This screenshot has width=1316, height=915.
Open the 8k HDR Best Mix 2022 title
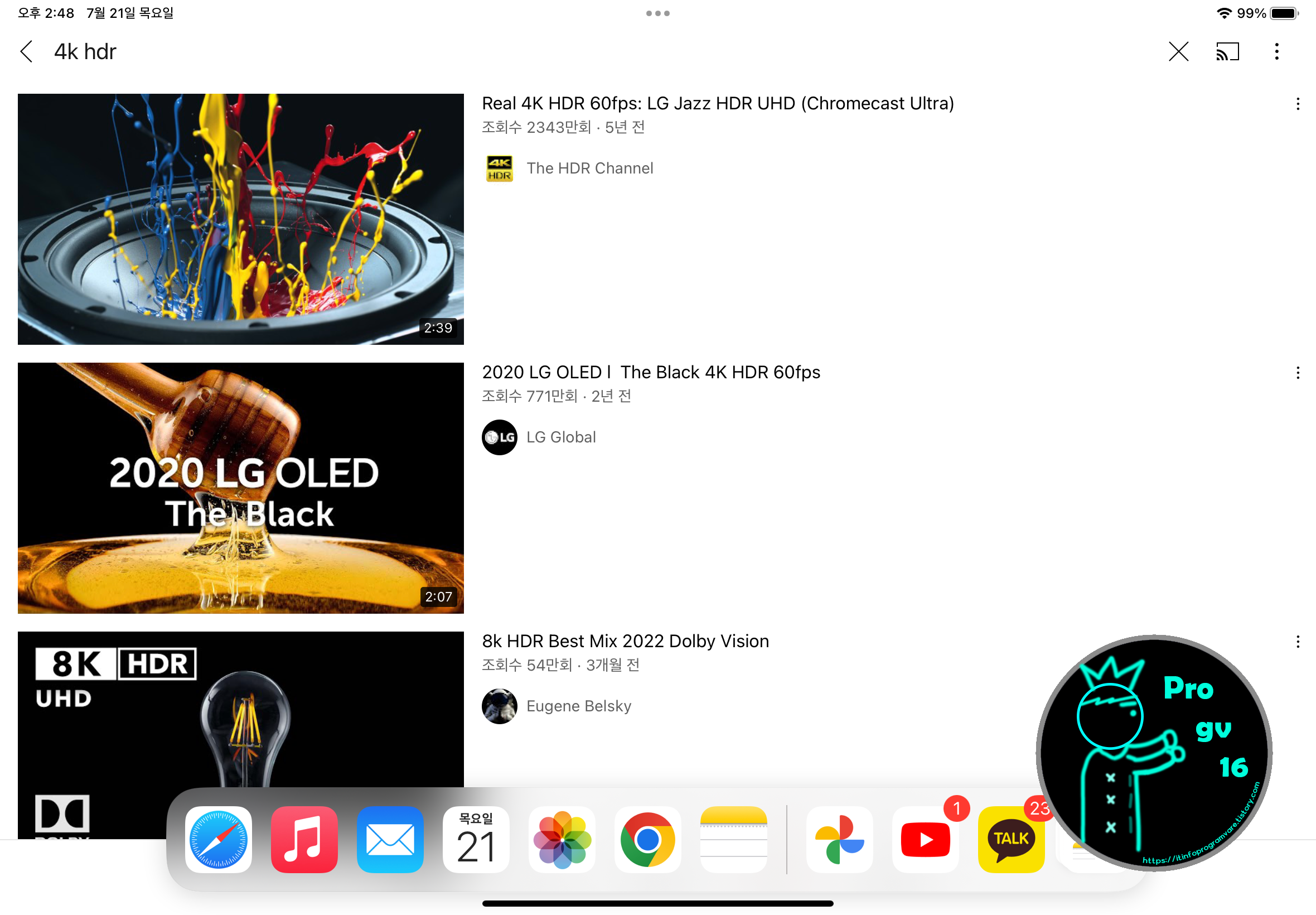point(625,641)
